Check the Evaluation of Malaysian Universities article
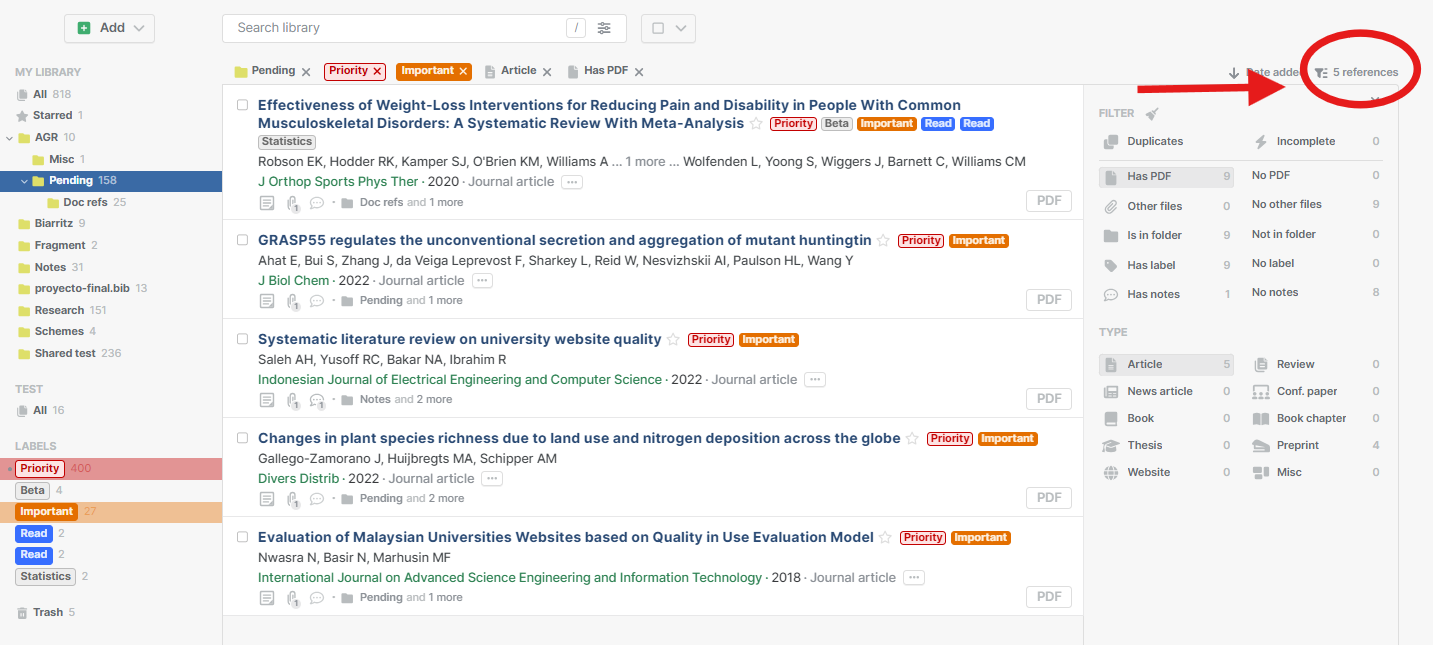Image resolution: width=1433 pixels, height=645 pixels. (x=242, y=537)
